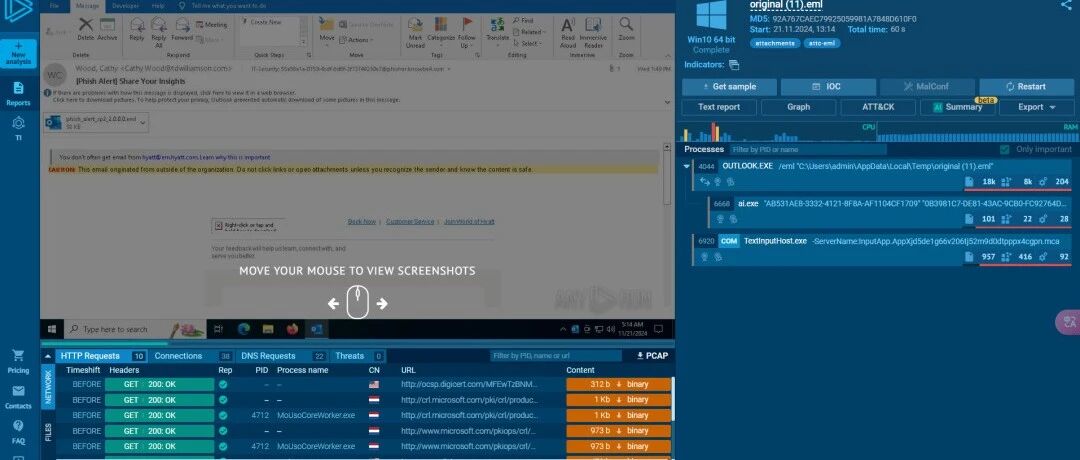Viewport: 1080px width, 460px height.
Task: Open the AI Summary beta
Action: [957, 107]
